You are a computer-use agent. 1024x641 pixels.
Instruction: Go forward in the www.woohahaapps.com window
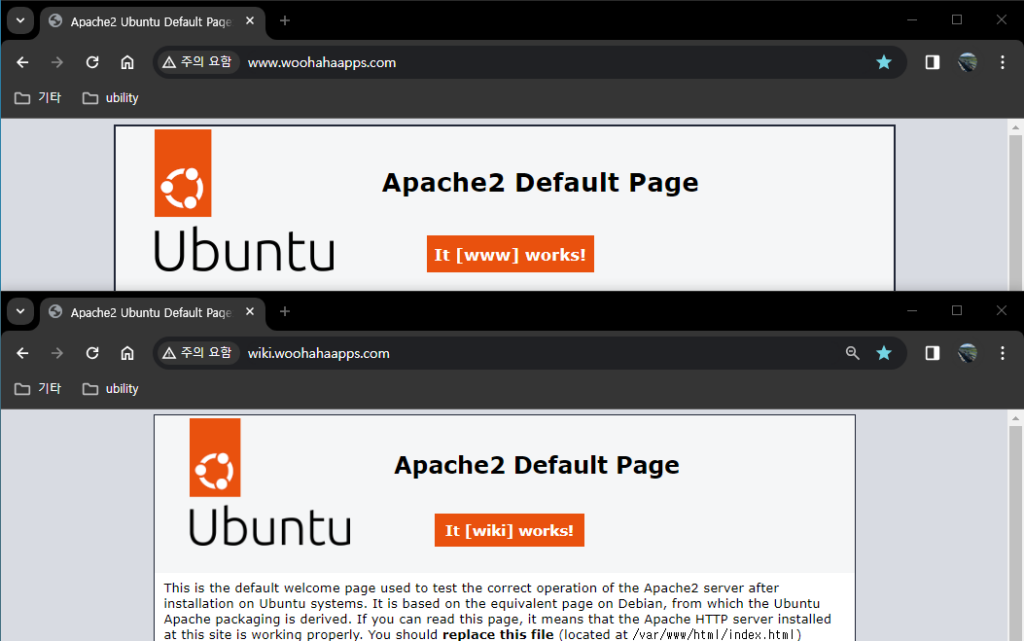[57, 62]
